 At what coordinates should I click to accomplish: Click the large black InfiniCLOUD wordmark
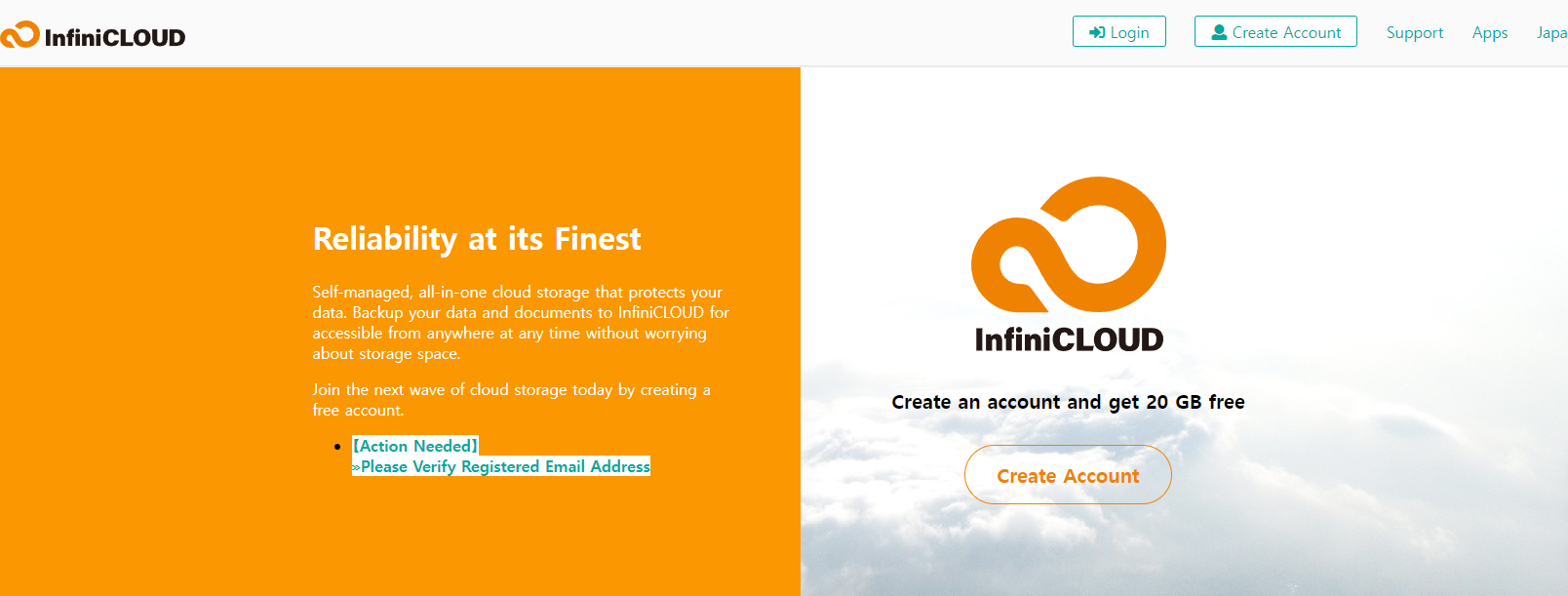coord(1069,339)
